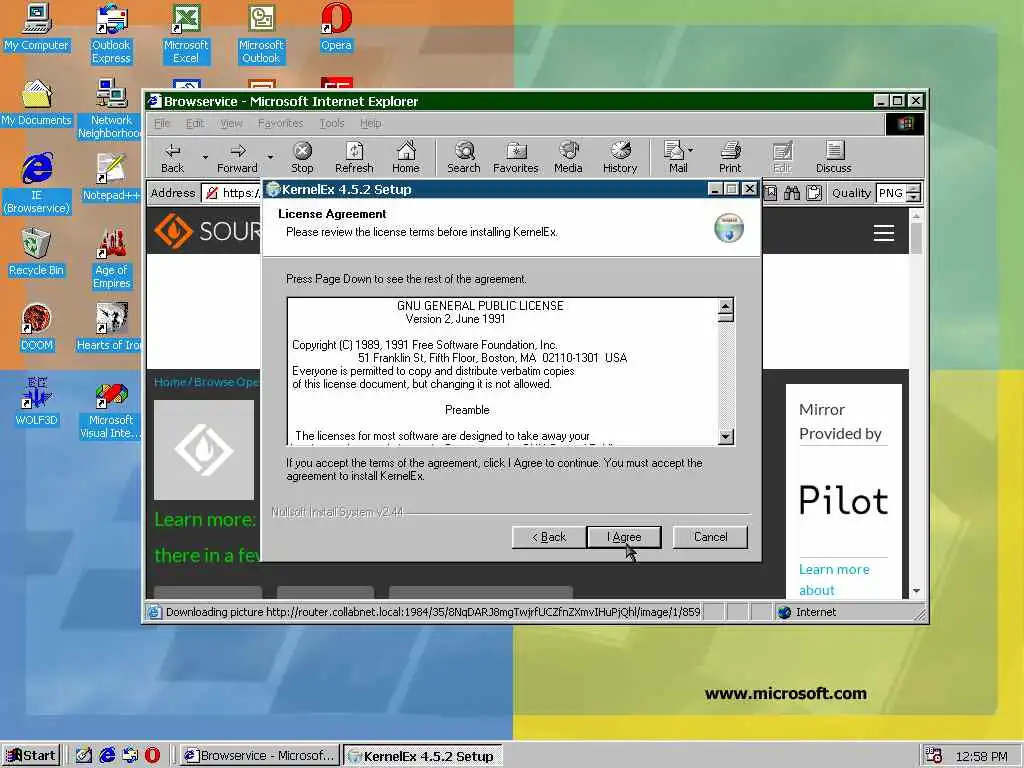Image resolution: width=1024 pixels, height=768 pixels.
Task: Launch Opera from quick launch bar
Action: [152, 756]
